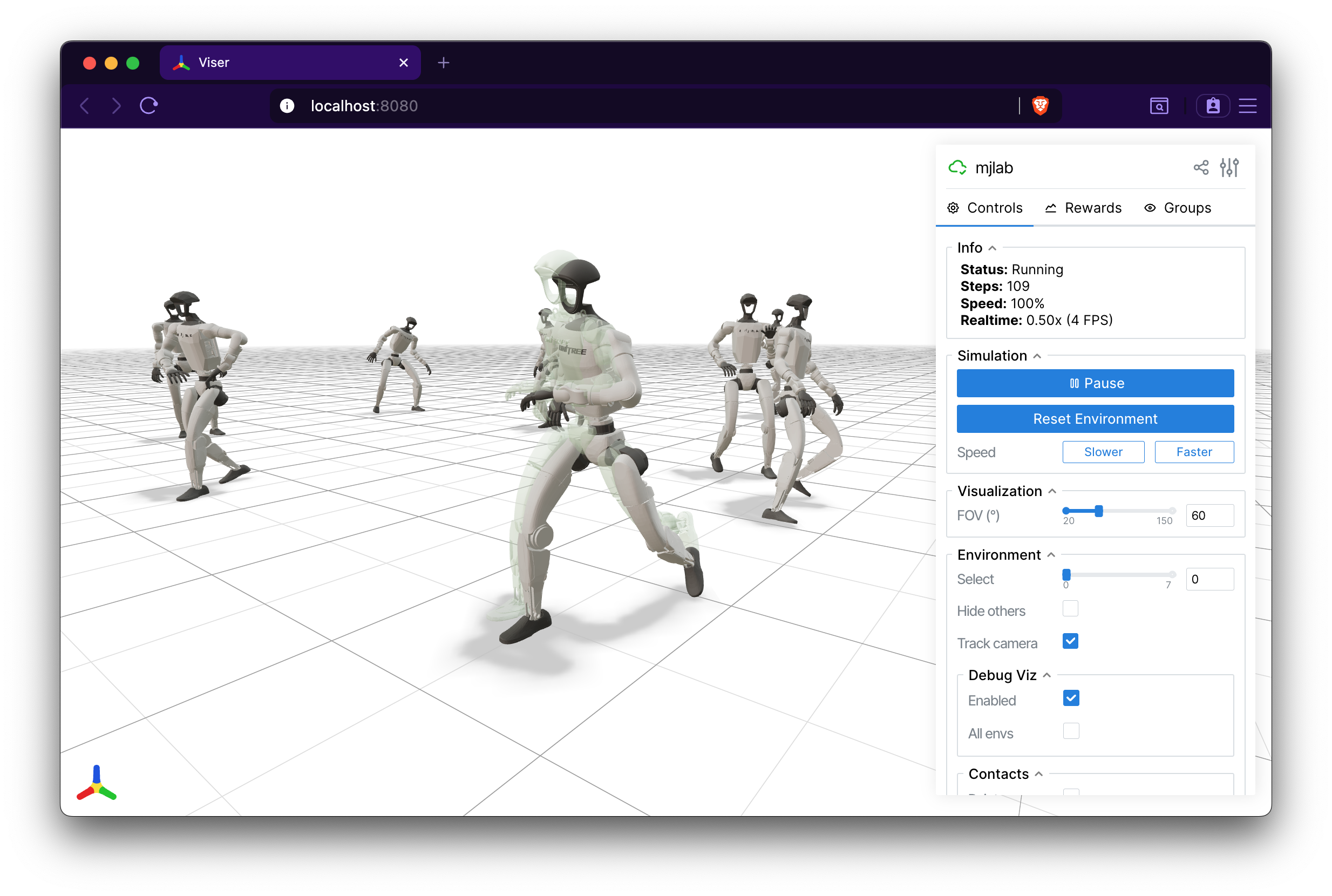
Task: Click the 'Speed: 100%' info text
Action: [x=1002, y=303]
